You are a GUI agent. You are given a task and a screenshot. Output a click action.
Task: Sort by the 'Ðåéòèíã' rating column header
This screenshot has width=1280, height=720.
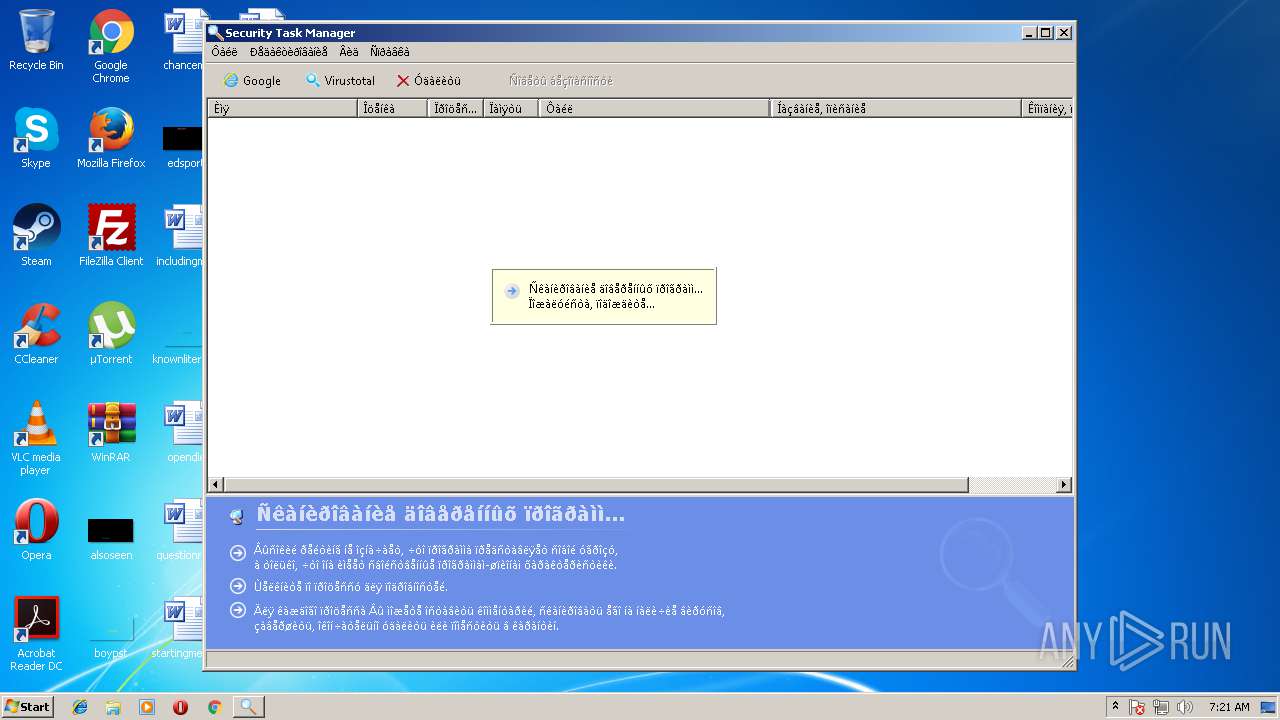pyautogui.click(x=393, y=108)
